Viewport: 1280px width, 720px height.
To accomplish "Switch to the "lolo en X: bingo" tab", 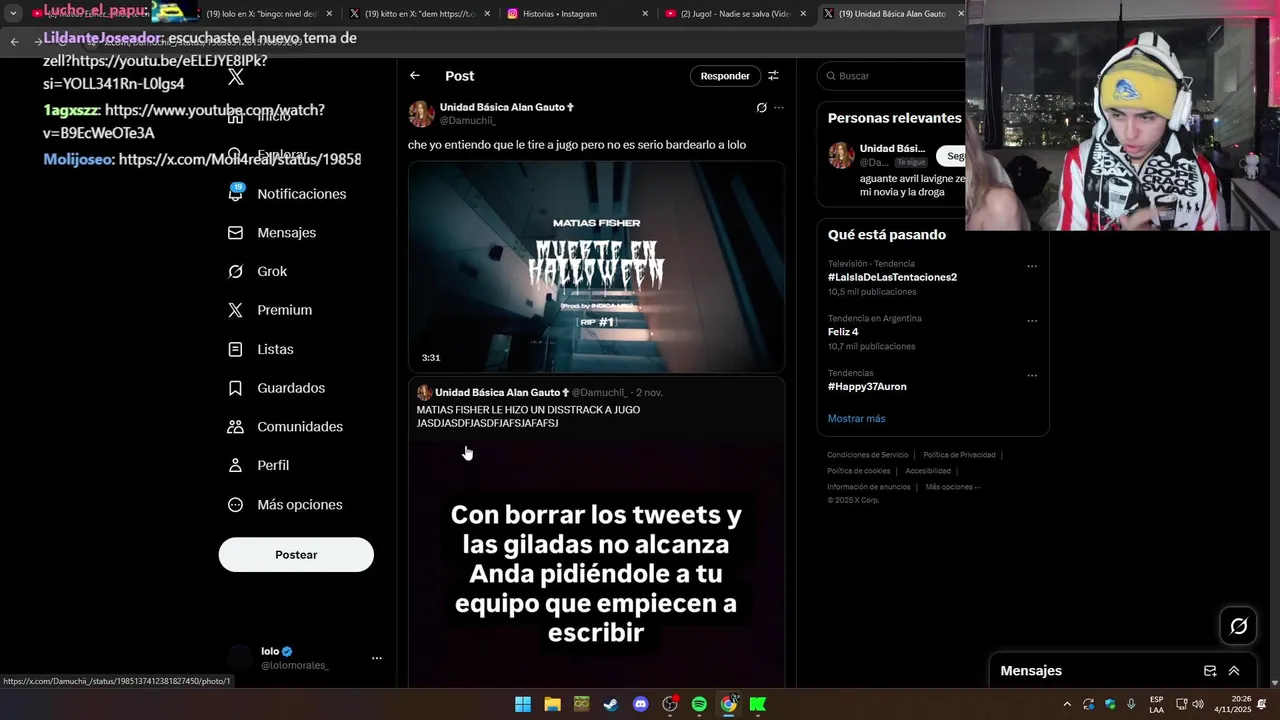I will [262, 14].
